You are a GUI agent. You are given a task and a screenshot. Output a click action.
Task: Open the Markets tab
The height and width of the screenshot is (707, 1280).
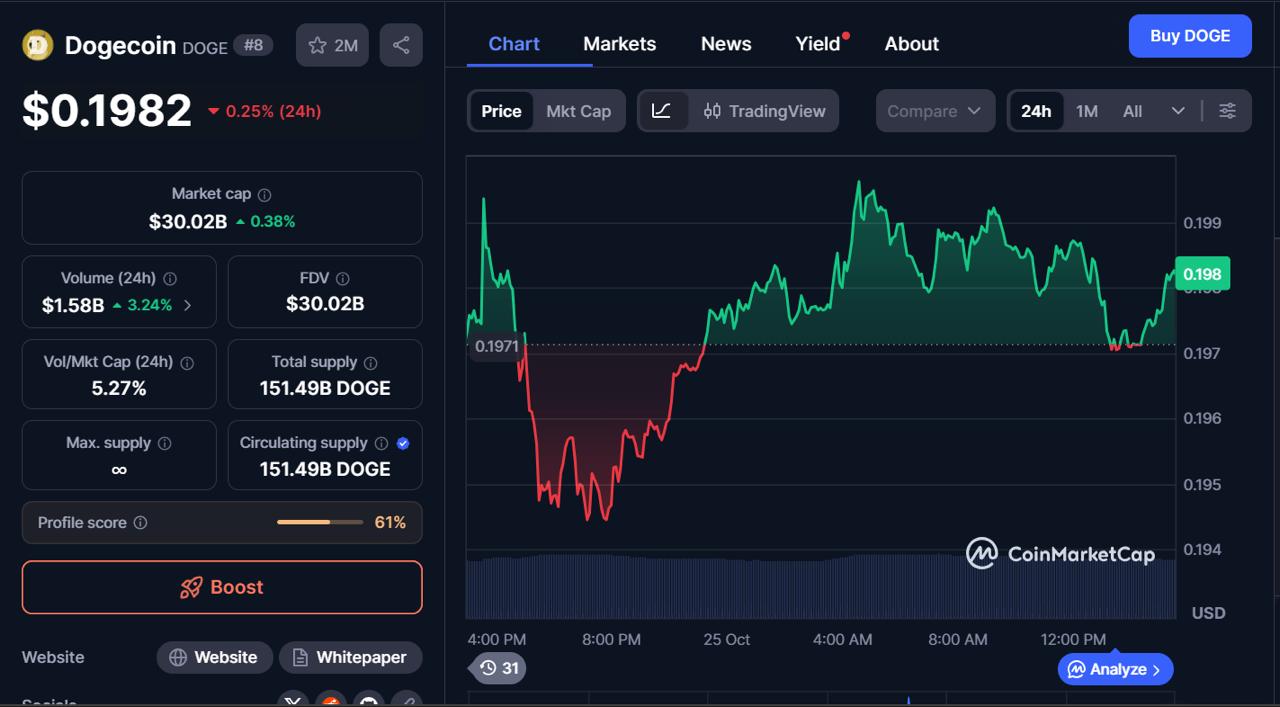point(619,44)
